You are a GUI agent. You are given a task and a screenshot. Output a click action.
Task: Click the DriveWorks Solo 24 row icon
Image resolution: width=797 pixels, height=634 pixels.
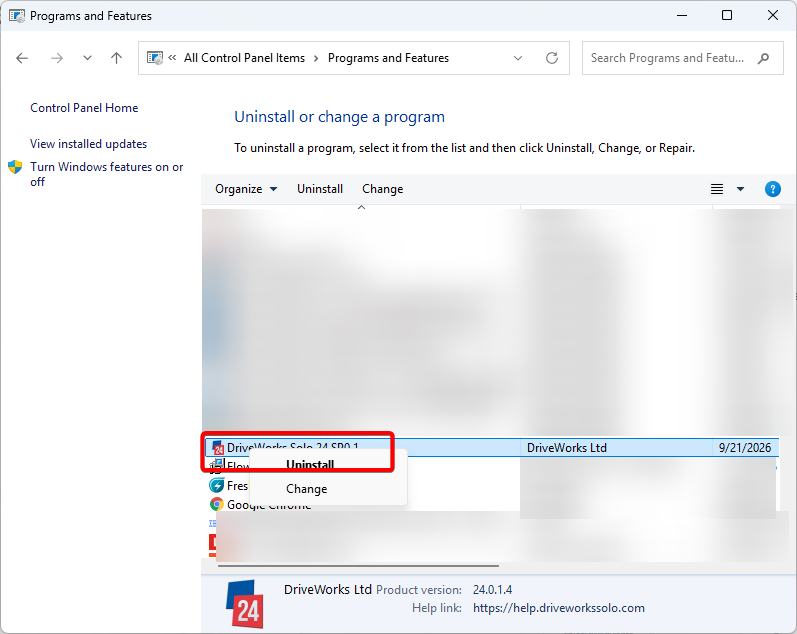coord(218,447)
